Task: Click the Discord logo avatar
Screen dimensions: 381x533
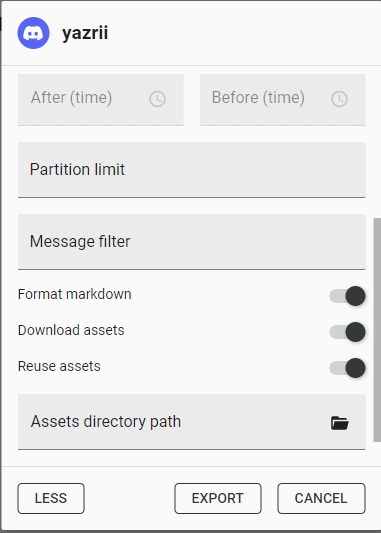Action: click(x=33, y=33)
